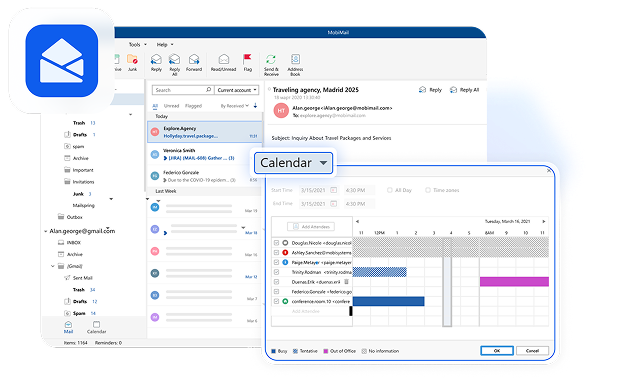Open the Current account dropdown

(x=236, y=90)
